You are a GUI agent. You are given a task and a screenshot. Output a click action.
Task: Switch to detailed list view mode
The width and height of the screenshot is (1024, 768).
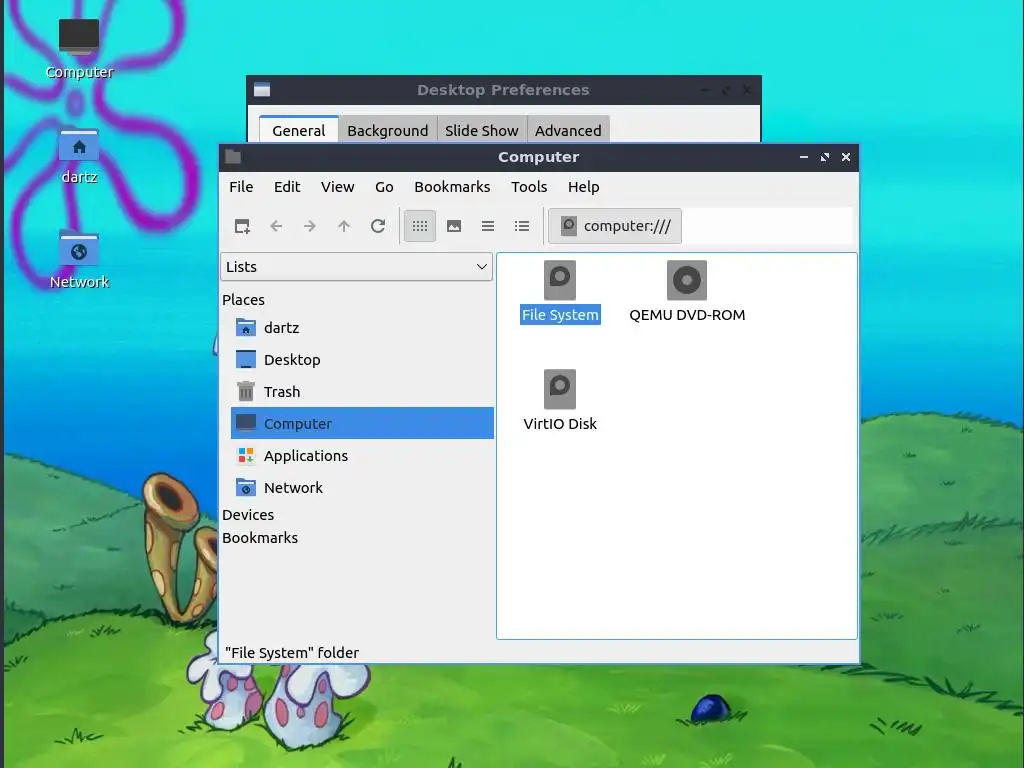(x=522, y=226)
